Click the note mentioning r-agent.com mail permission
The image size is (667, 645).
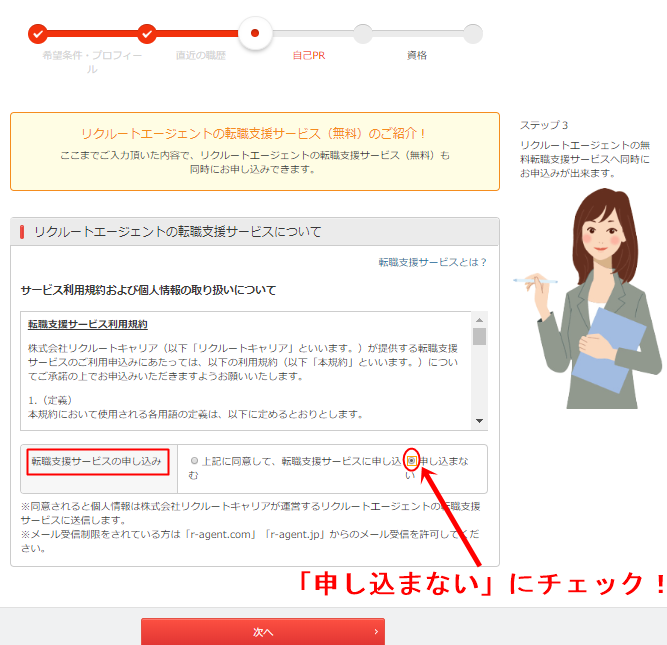[x=250, y=541]
